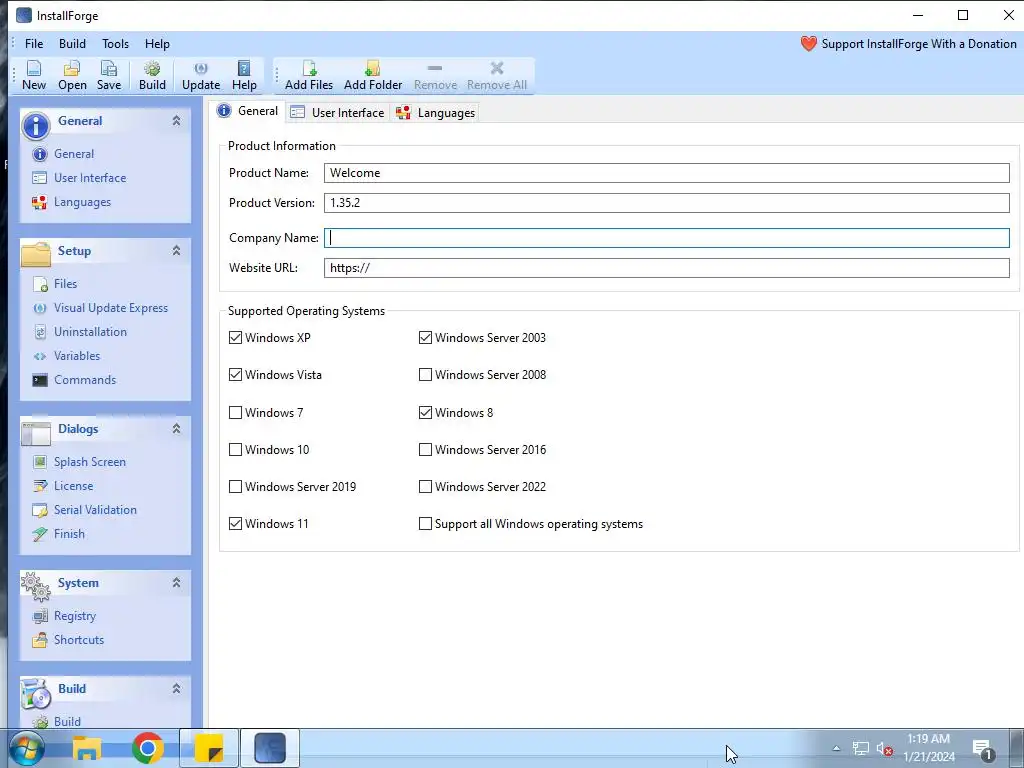Click the Company Name field

click(667, 238)
